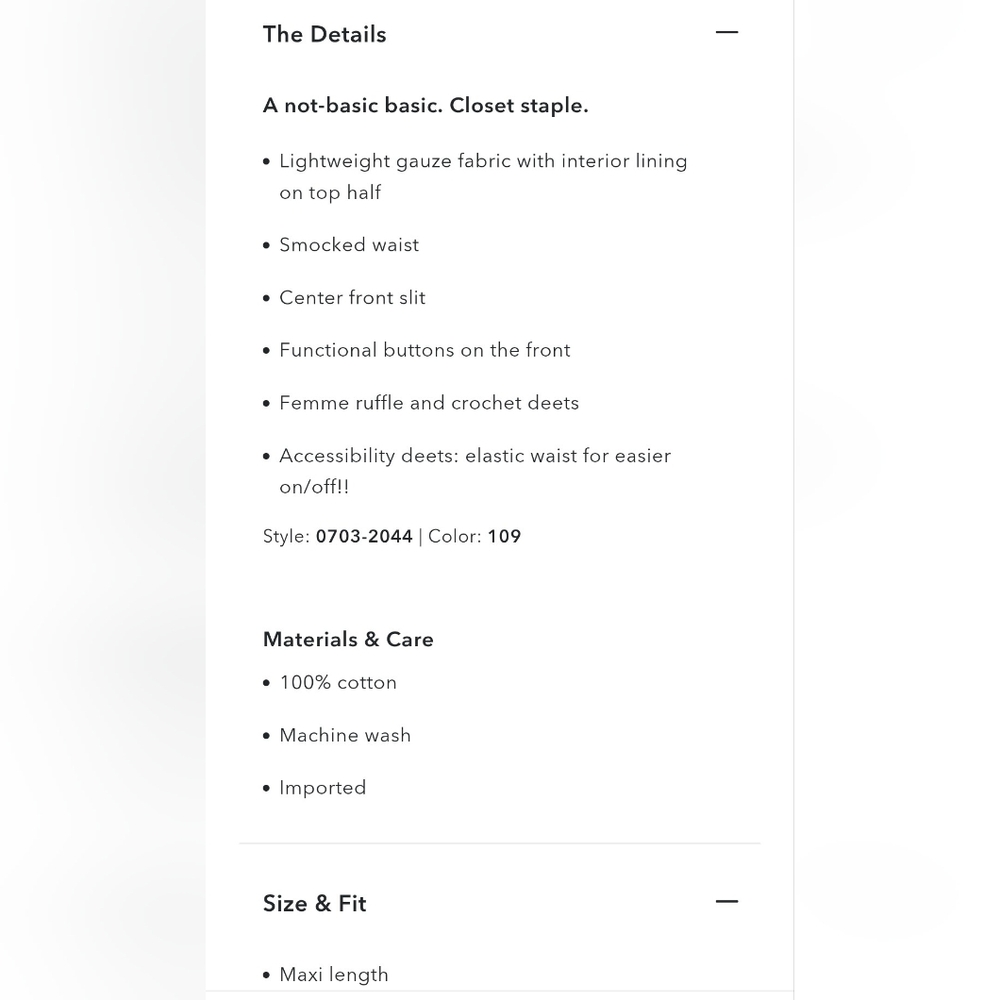Click the Imported bullet item
The image size is (1000, 1000).
coord(323,788)
